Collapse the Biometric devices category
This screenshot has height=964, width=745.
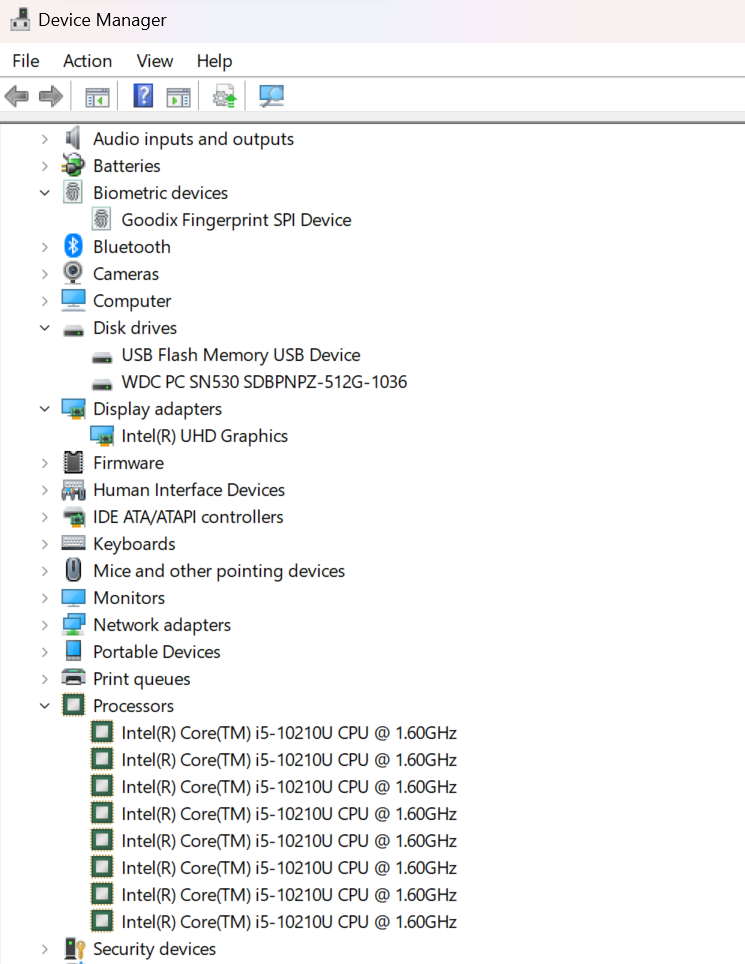pyautogui.click(x=44, y=193)
